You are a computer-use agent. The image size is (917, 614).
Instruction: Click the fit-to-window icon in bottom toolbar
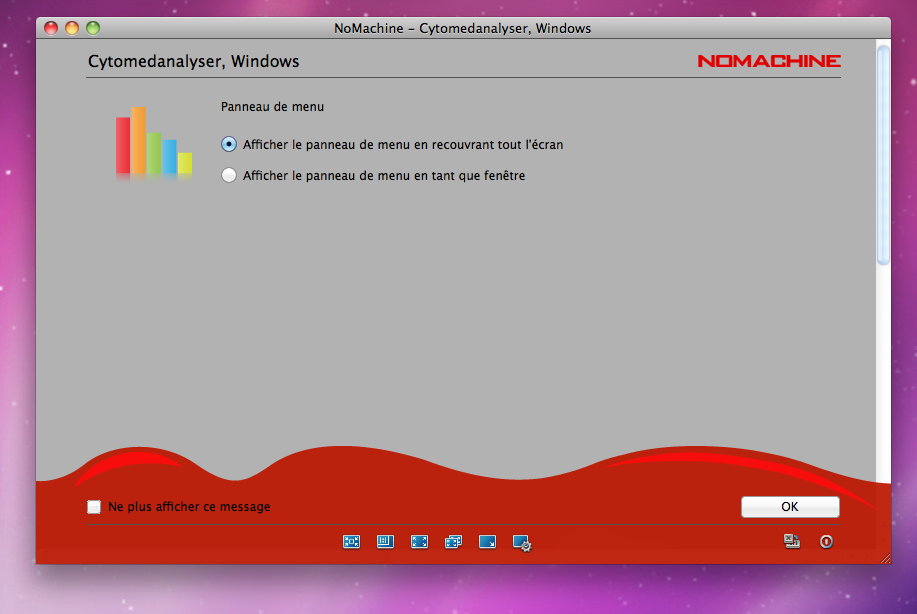351,541
